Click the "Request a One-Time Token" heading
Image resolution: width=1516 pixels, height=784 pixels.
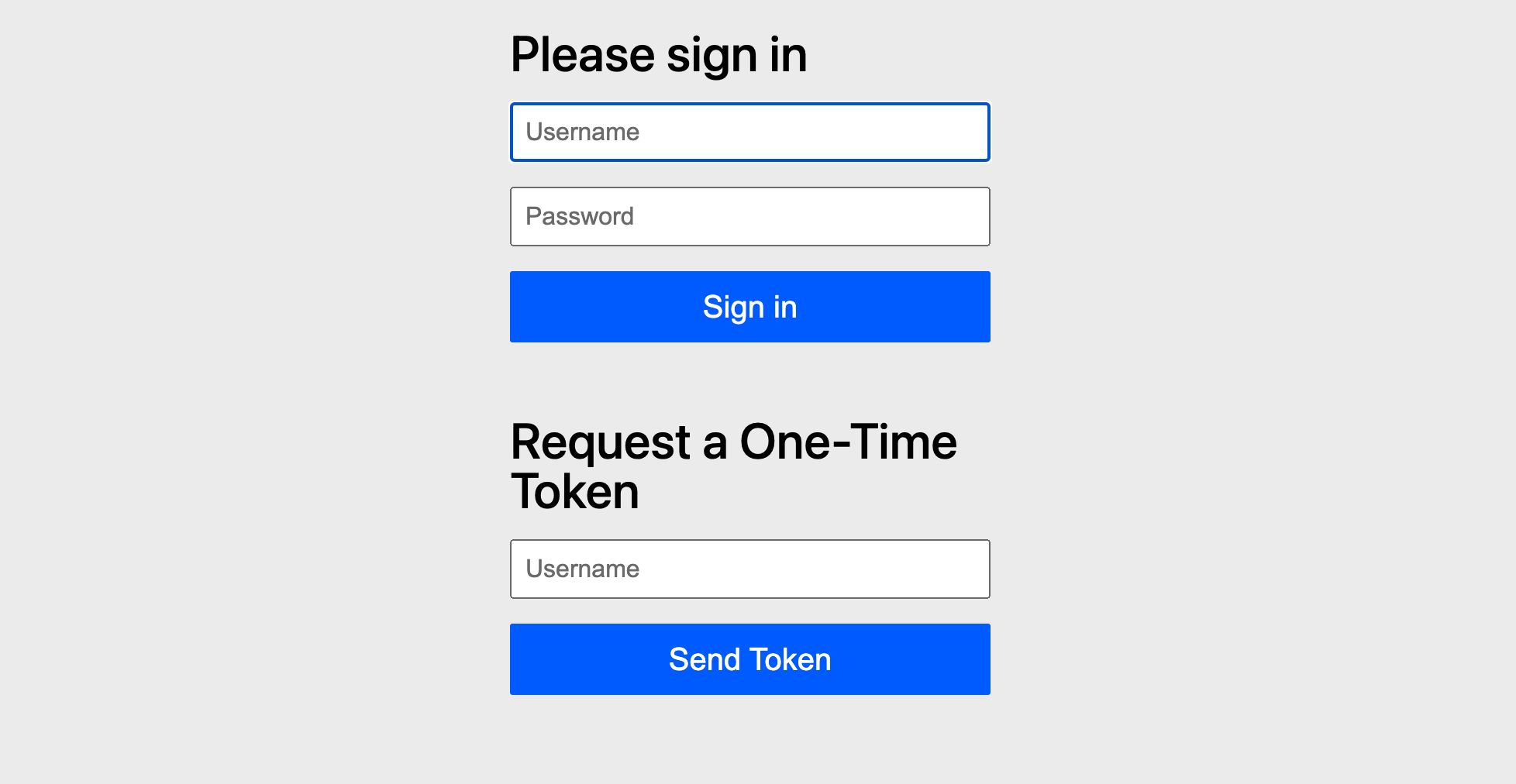click(733, 466)
